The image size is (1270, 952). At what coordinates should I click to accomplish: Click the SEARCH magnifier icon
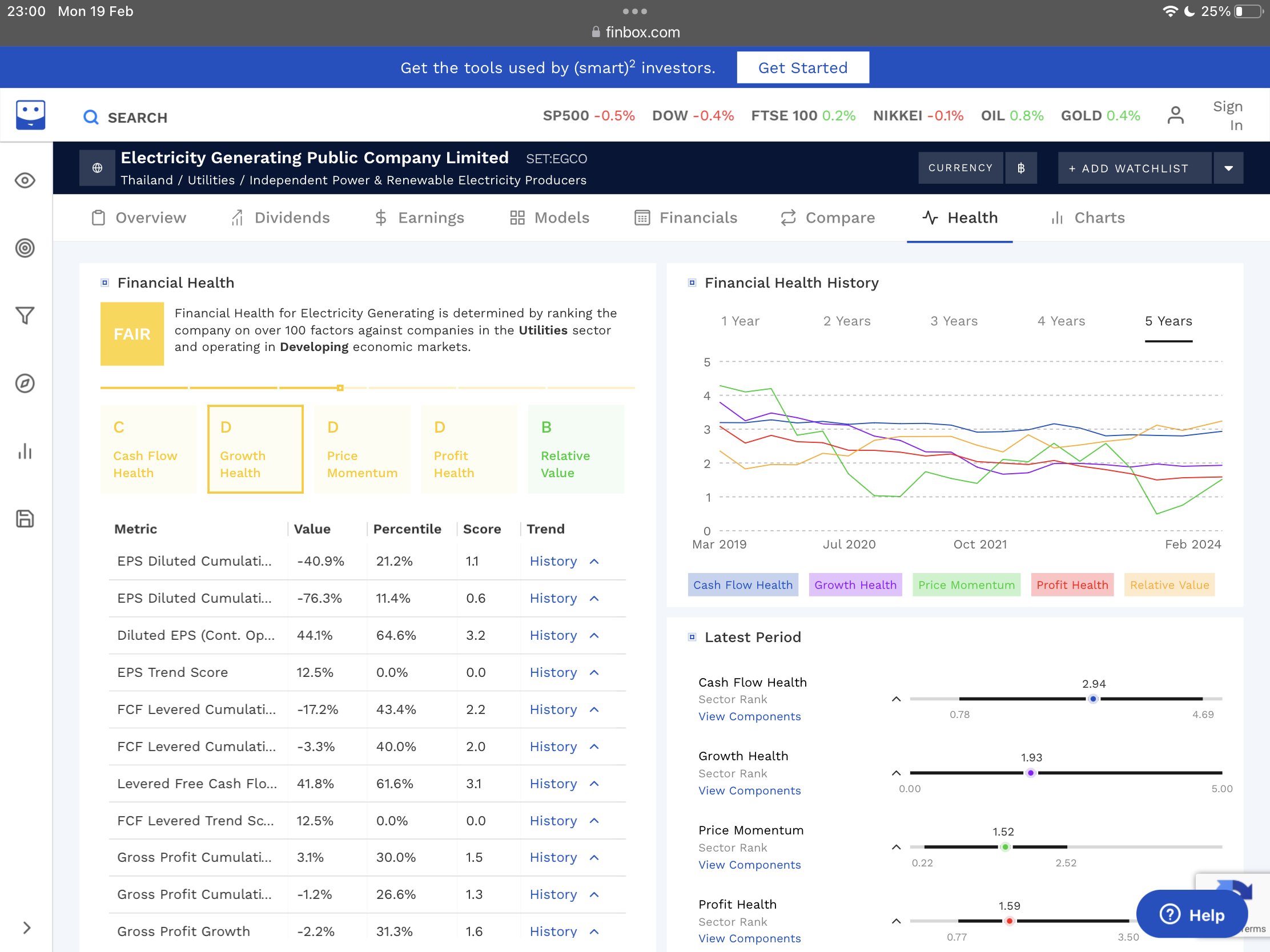(91, 117)
